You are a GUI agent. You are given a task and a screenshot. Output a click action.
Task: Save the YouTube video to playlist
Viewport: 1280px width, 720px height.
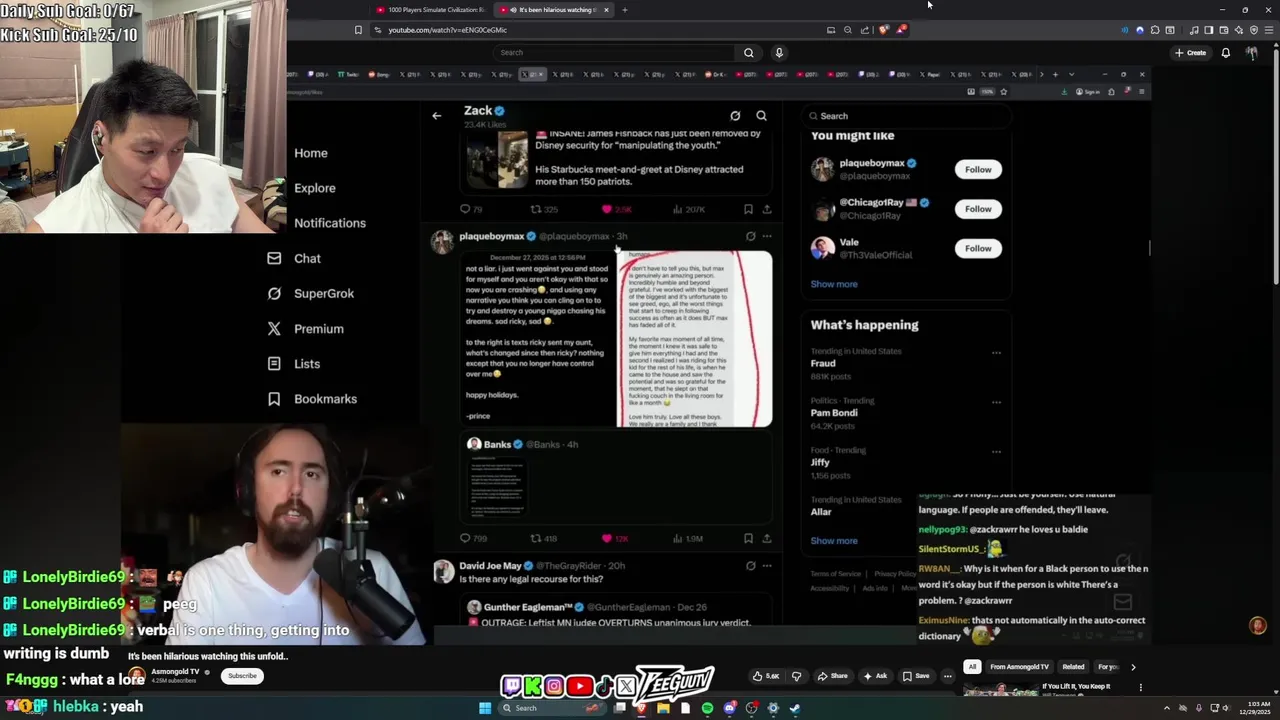916,676
